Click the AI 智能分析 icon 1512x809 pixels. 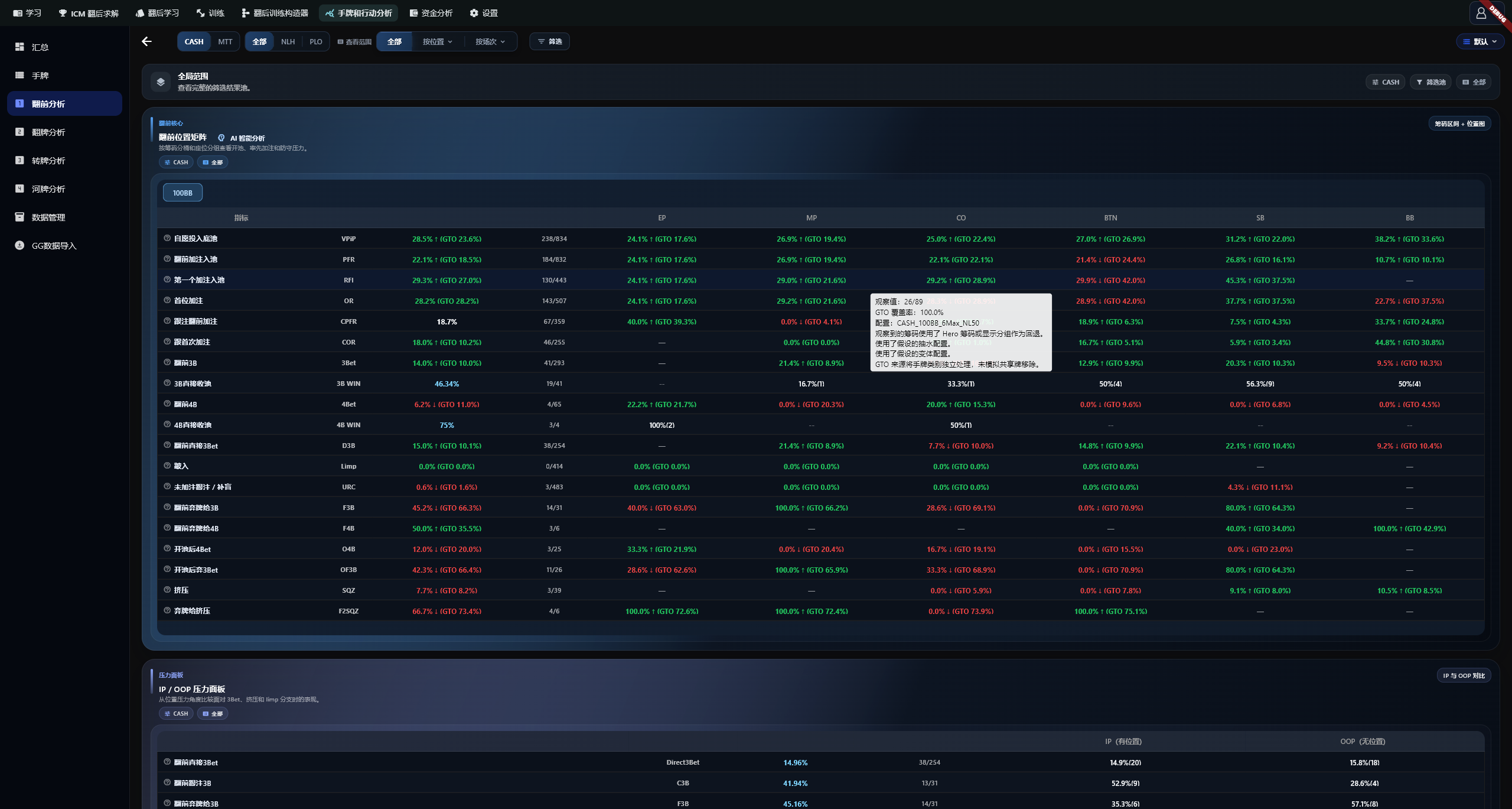[x=221, y=138]
